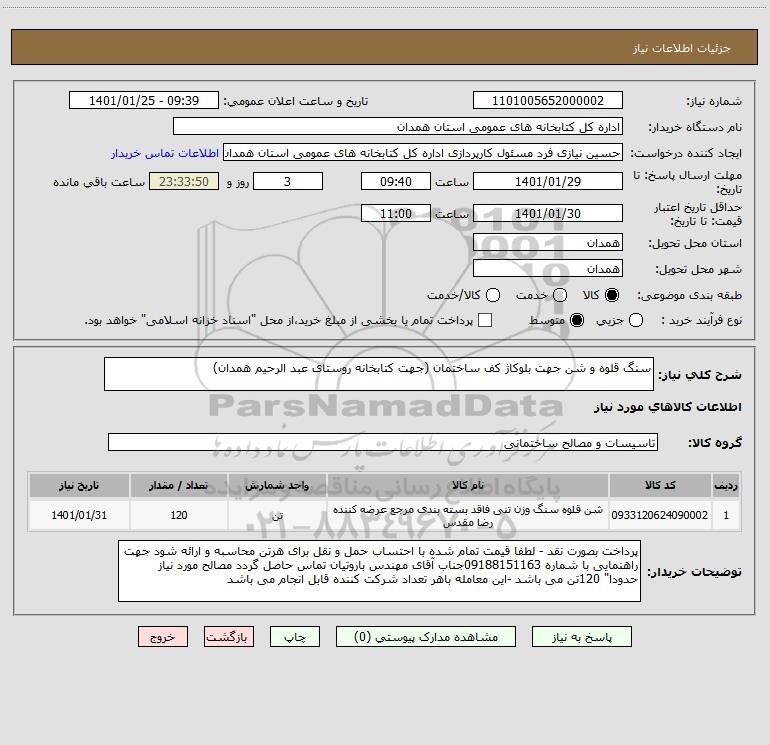Viewport: 770px width, 745px height.
Task: Select the کالا/خدمت radio option
Action: [493, 295]
